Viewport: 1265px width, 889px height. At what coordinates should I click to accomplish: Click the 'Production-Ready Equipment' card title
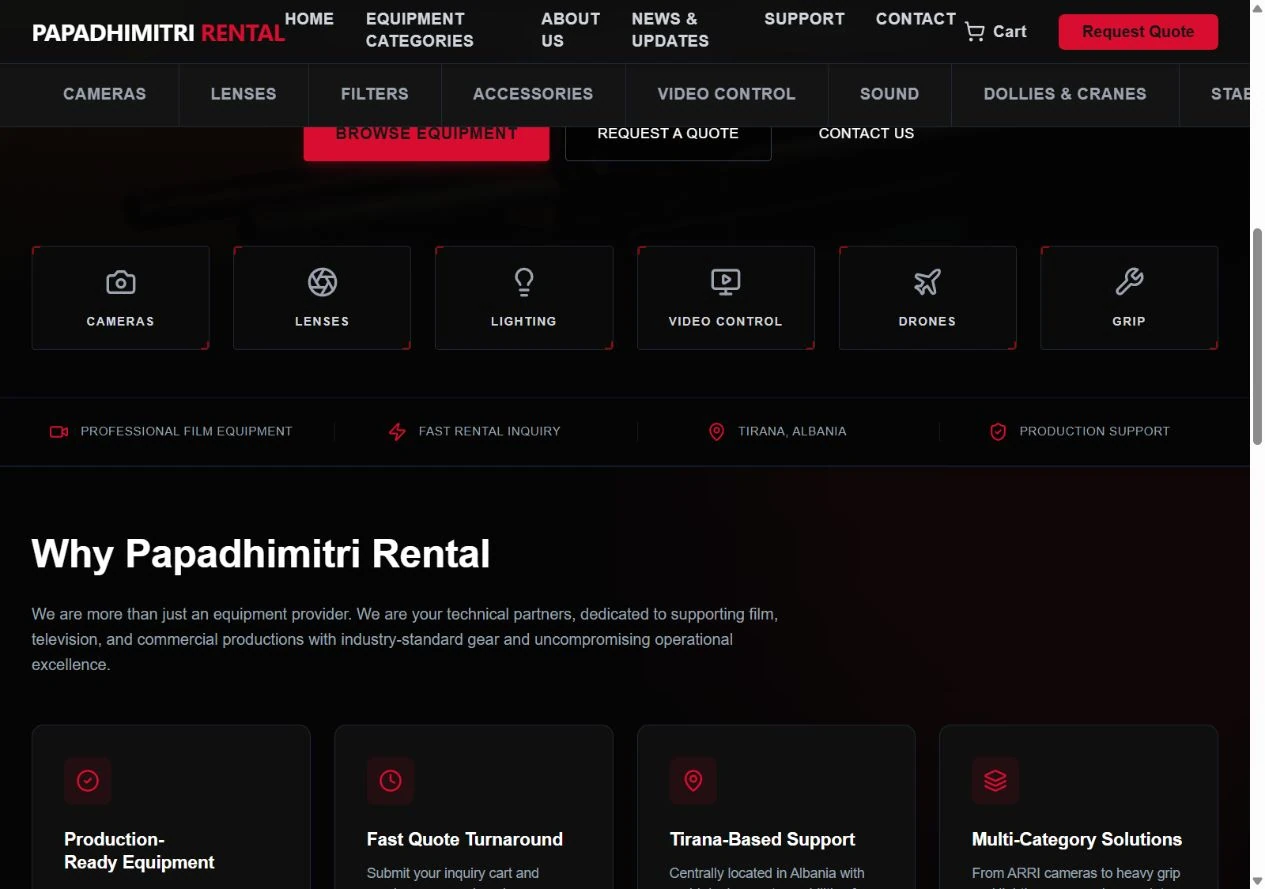[140, 851]
